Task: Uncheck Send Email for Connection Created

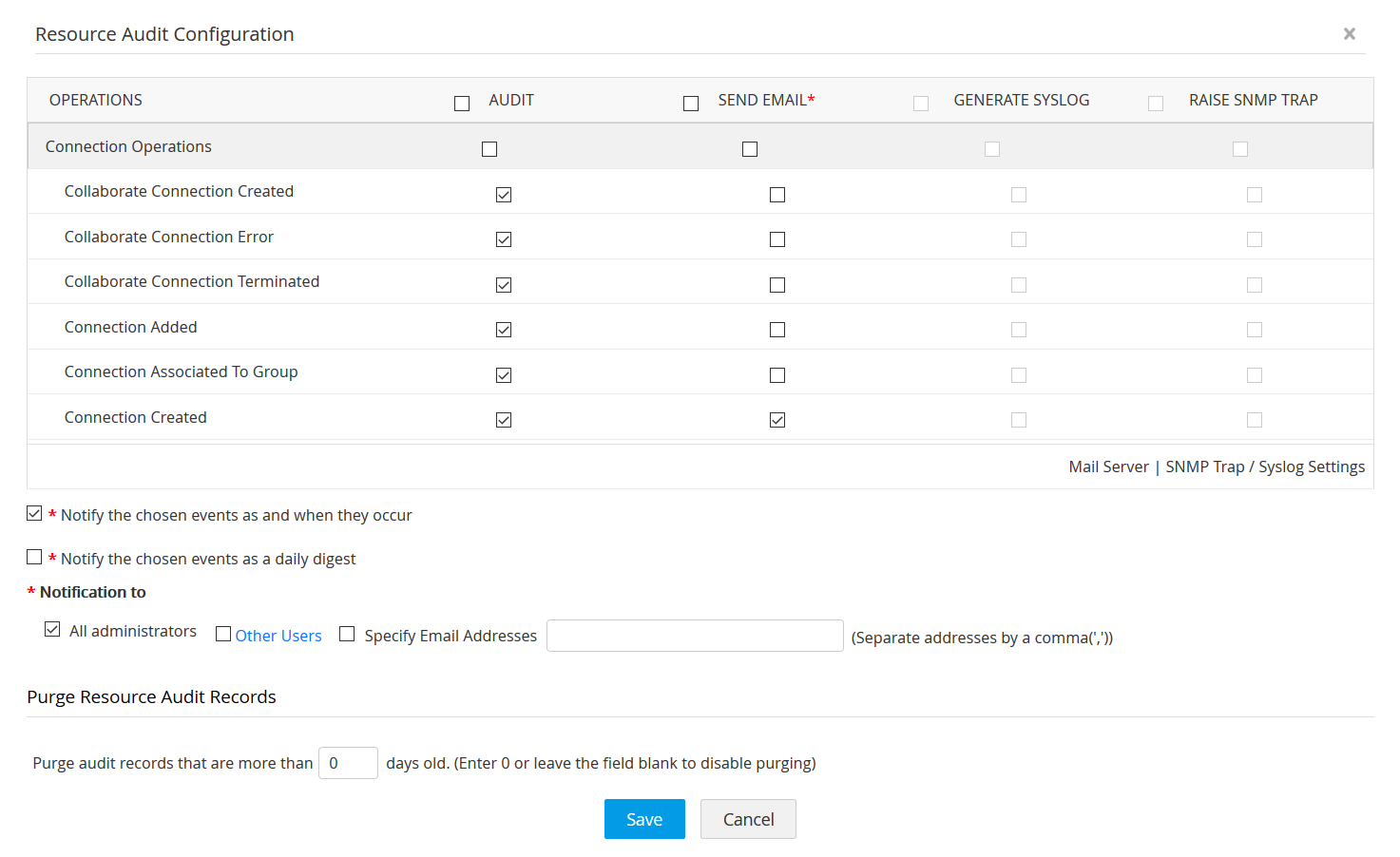Action: tap(777, 419)
